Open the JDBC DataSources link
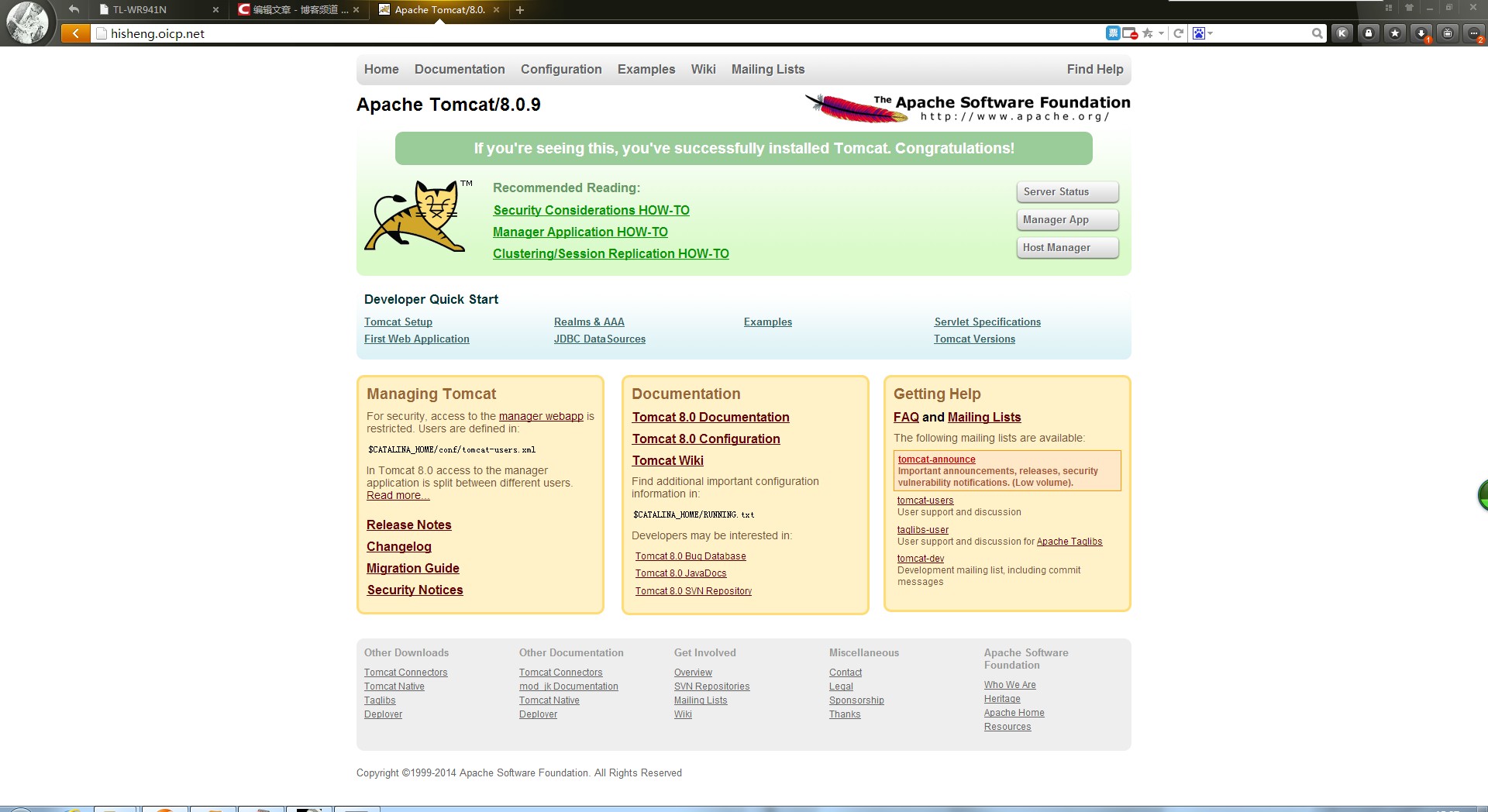Image resolution: width=1488 pixels, height=812 pixels. (x=600, y=339)
